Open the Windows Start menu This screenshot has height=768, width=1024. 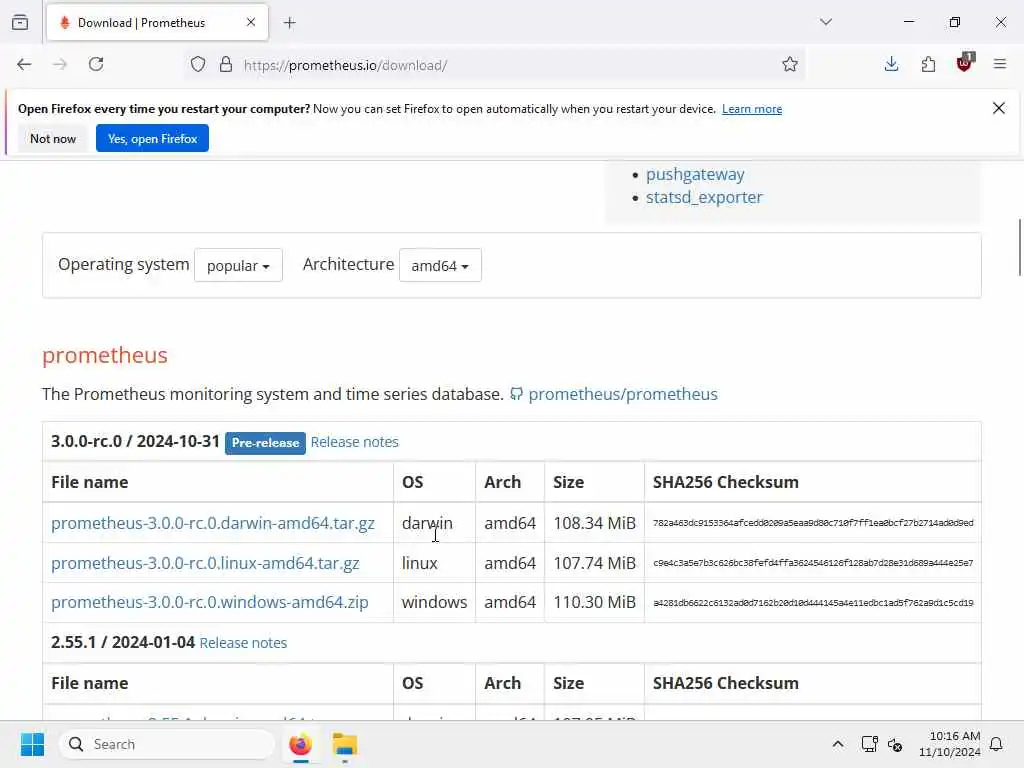tap(32, 744)
